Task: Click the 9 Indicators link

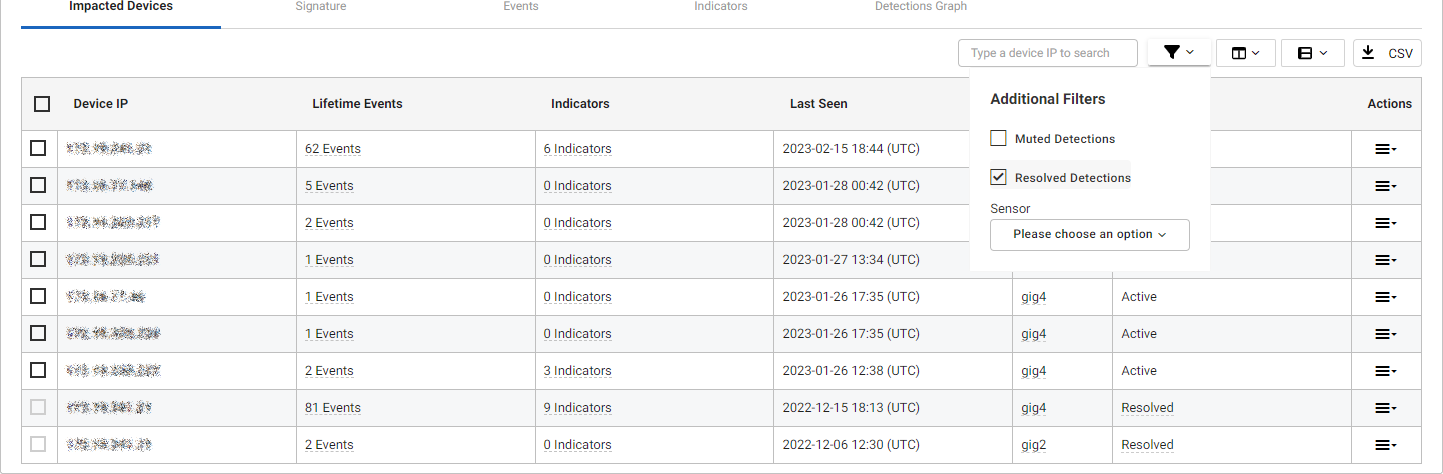Action: tap(577, 408)
